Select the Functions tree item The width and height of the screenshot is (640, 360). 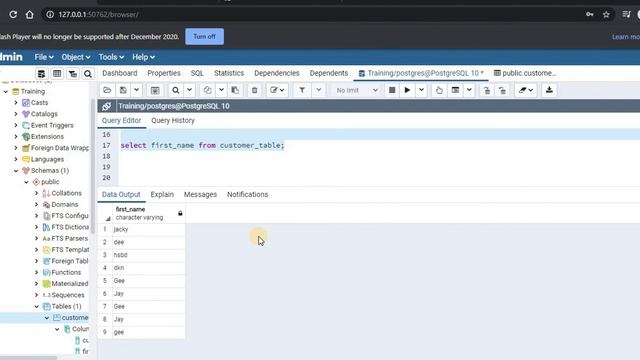66,272
